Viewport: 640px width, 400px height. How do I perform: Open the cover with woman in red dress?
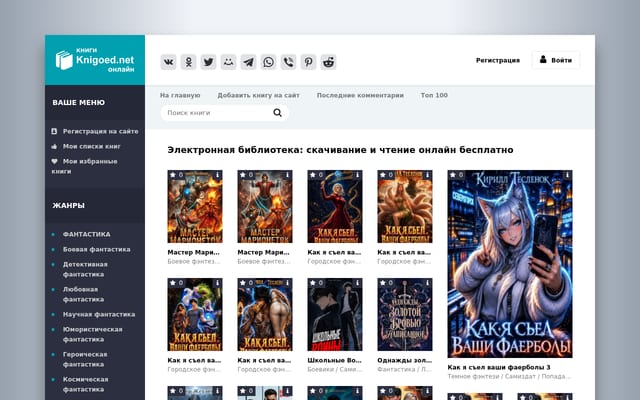click(335, 207)
